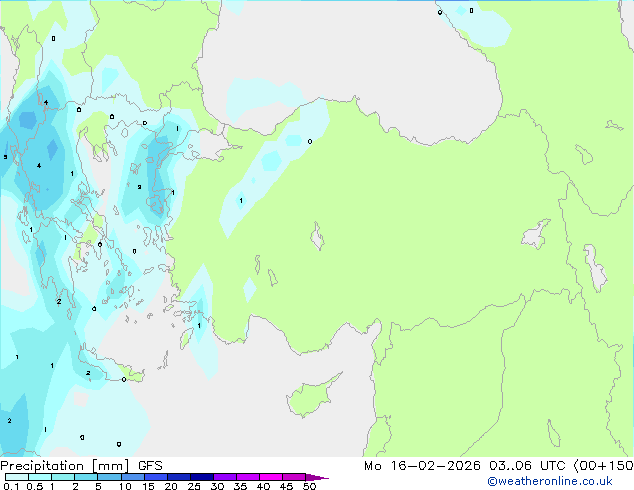The image size is (634, 490).
Task: Click the 'Precipitation [mm]' title text
Action: click(65, 466)
